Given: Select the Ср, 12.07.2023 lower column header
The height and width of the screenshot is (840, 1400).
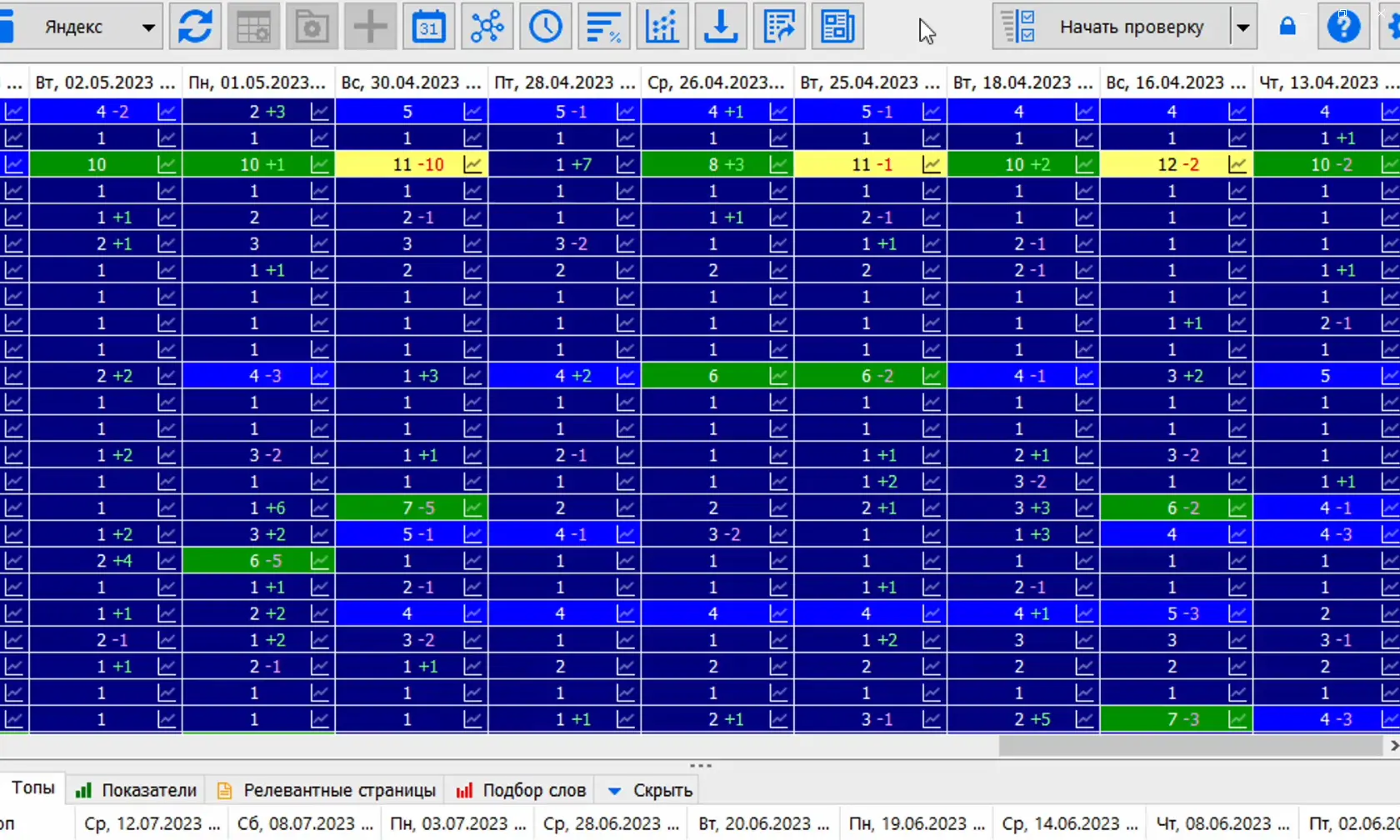Looking at the screenshot, I should [x=152, y=823].
